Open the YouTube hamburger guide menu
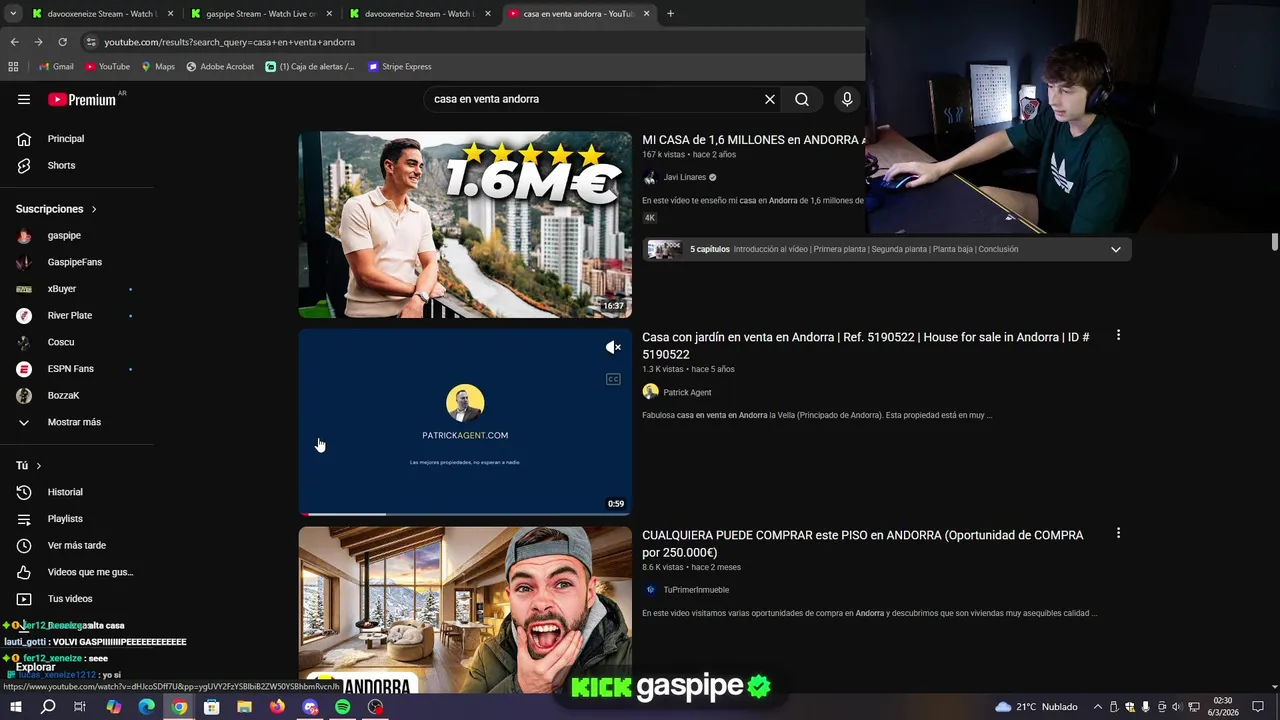The height and width of the screenshot is (720, 1280). click(24, 99)
